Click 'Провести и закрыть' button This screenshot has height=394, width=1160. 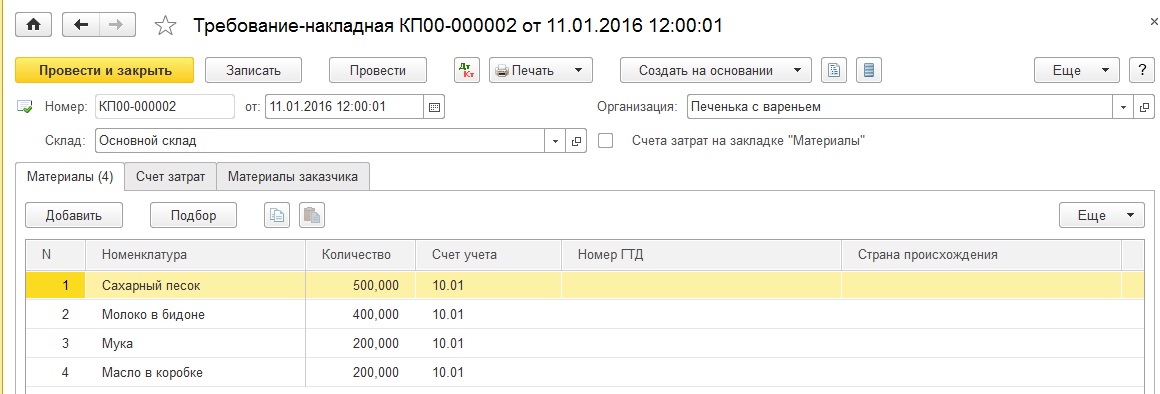104,70
